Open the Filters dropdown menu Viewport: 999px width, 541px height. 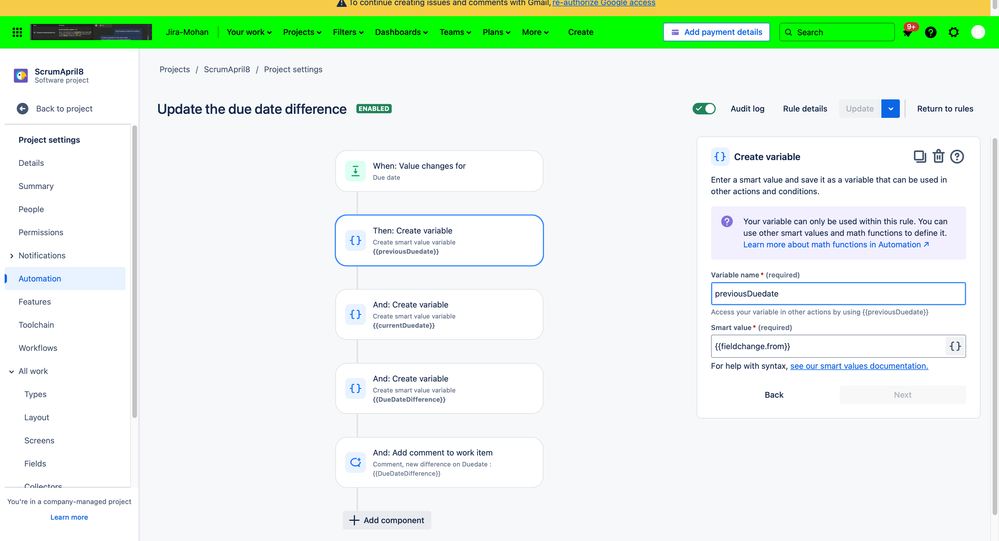click(x=348, y=32)
